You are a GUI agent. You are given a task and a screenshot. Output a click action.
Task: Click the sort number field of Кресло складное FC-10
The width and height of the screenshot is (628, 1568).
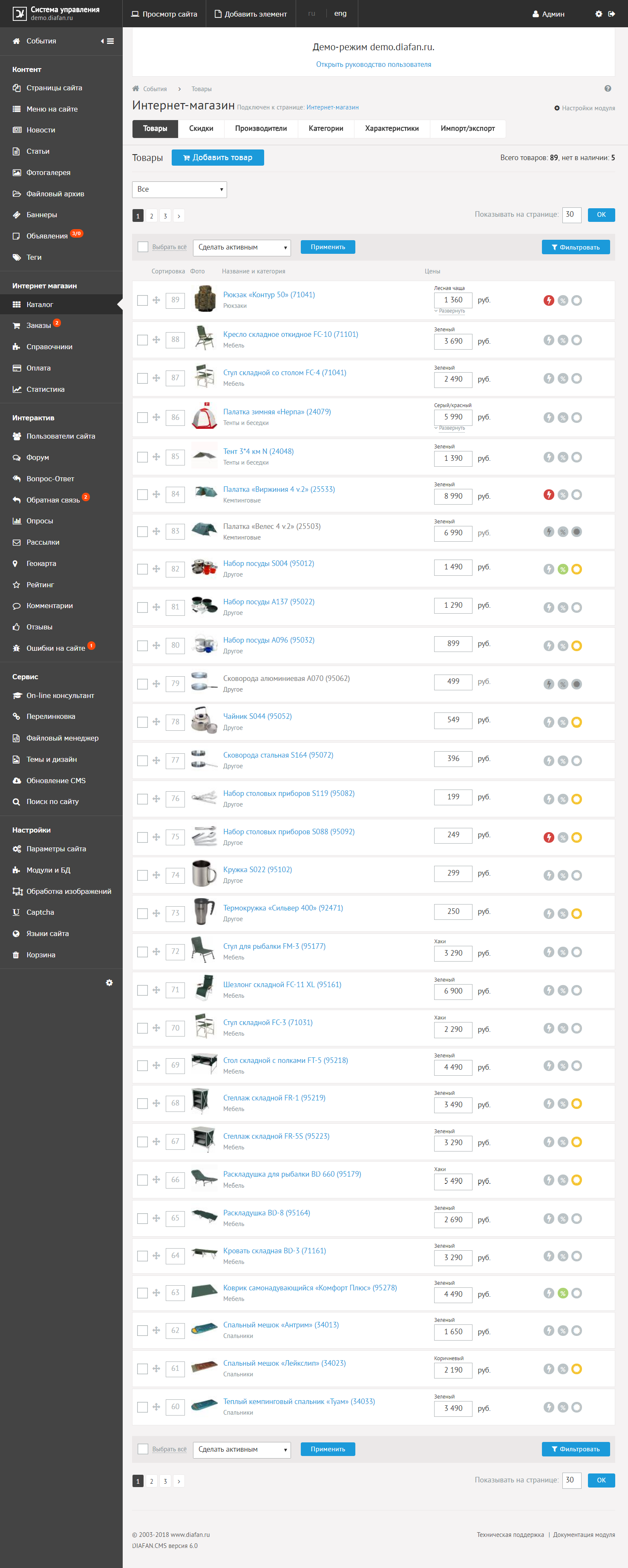176,340
